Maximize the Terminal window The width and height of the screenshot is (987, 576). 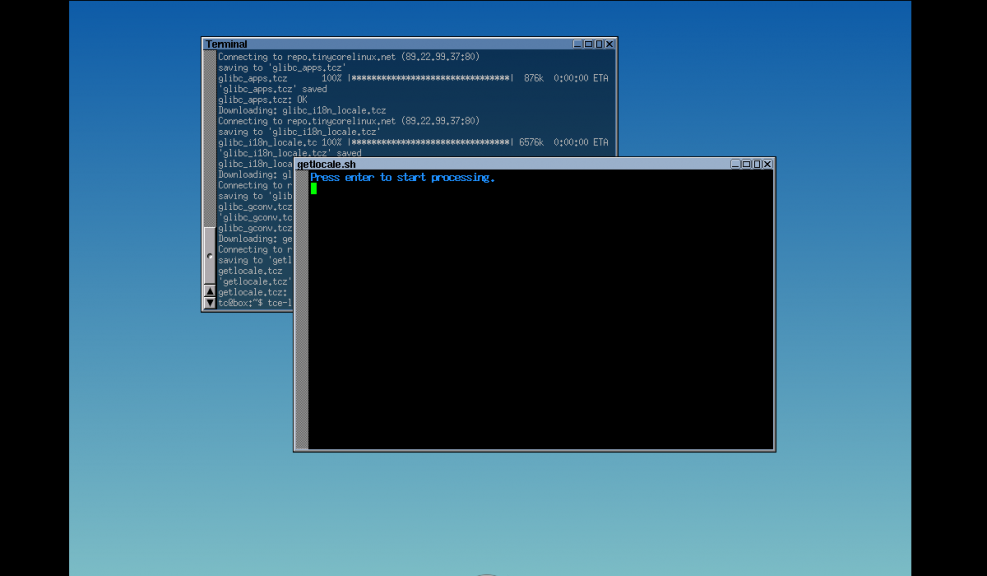tap(589, 44)
